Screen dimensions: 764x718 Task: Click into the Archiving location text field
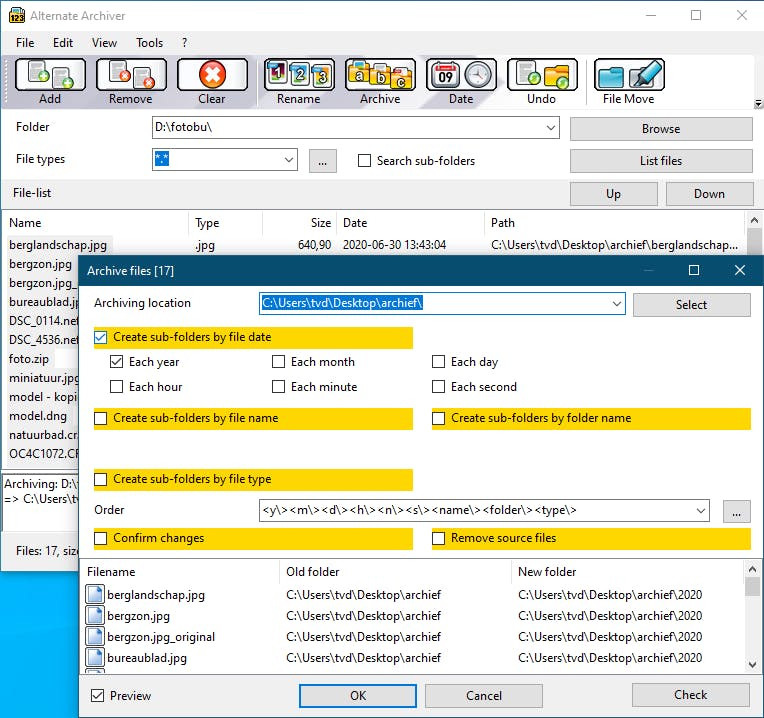point(435,304)
